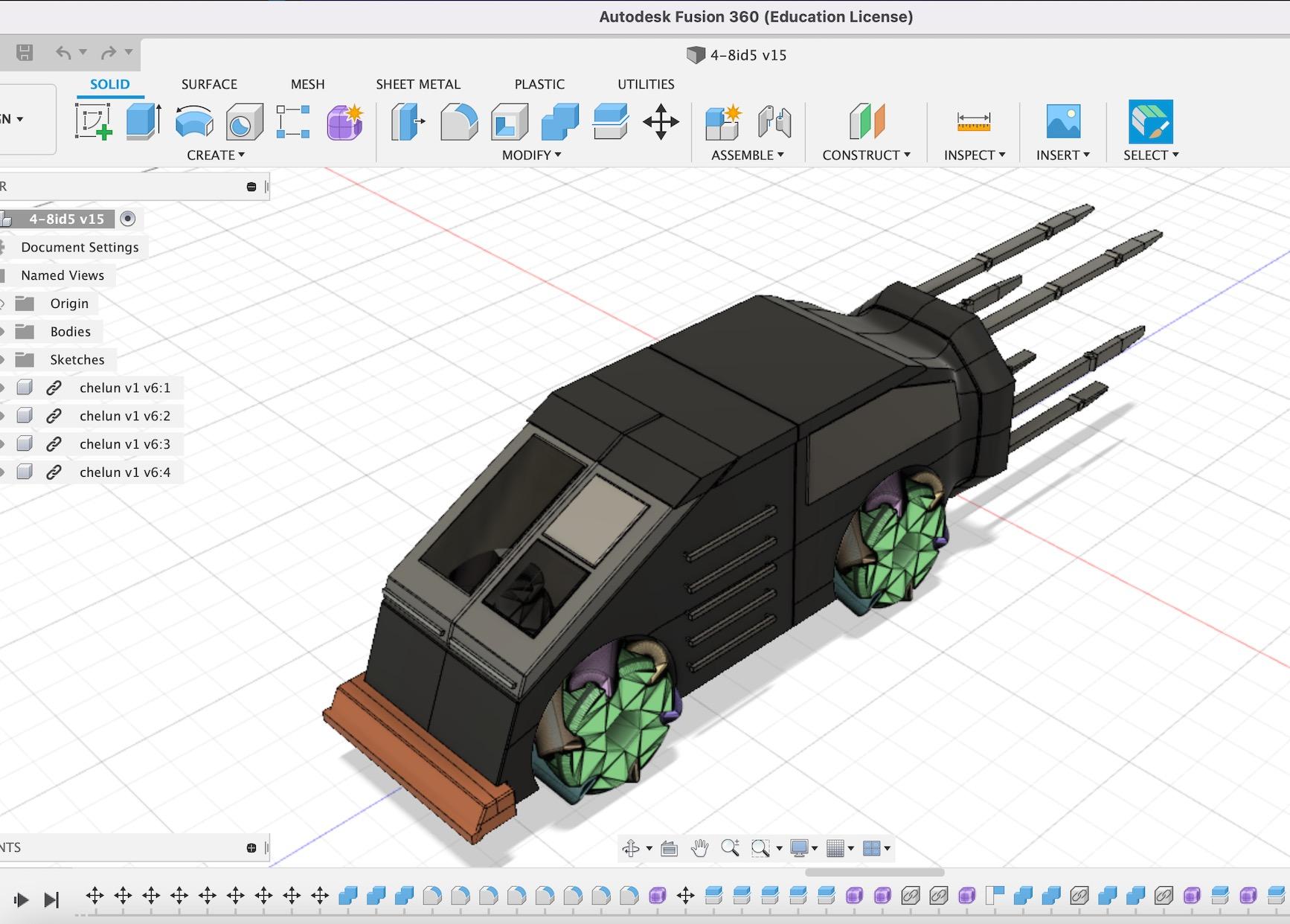Select the Press Pull tool
The height and width of the screenshot is (924, 1290).
click(x=408, y=121)
